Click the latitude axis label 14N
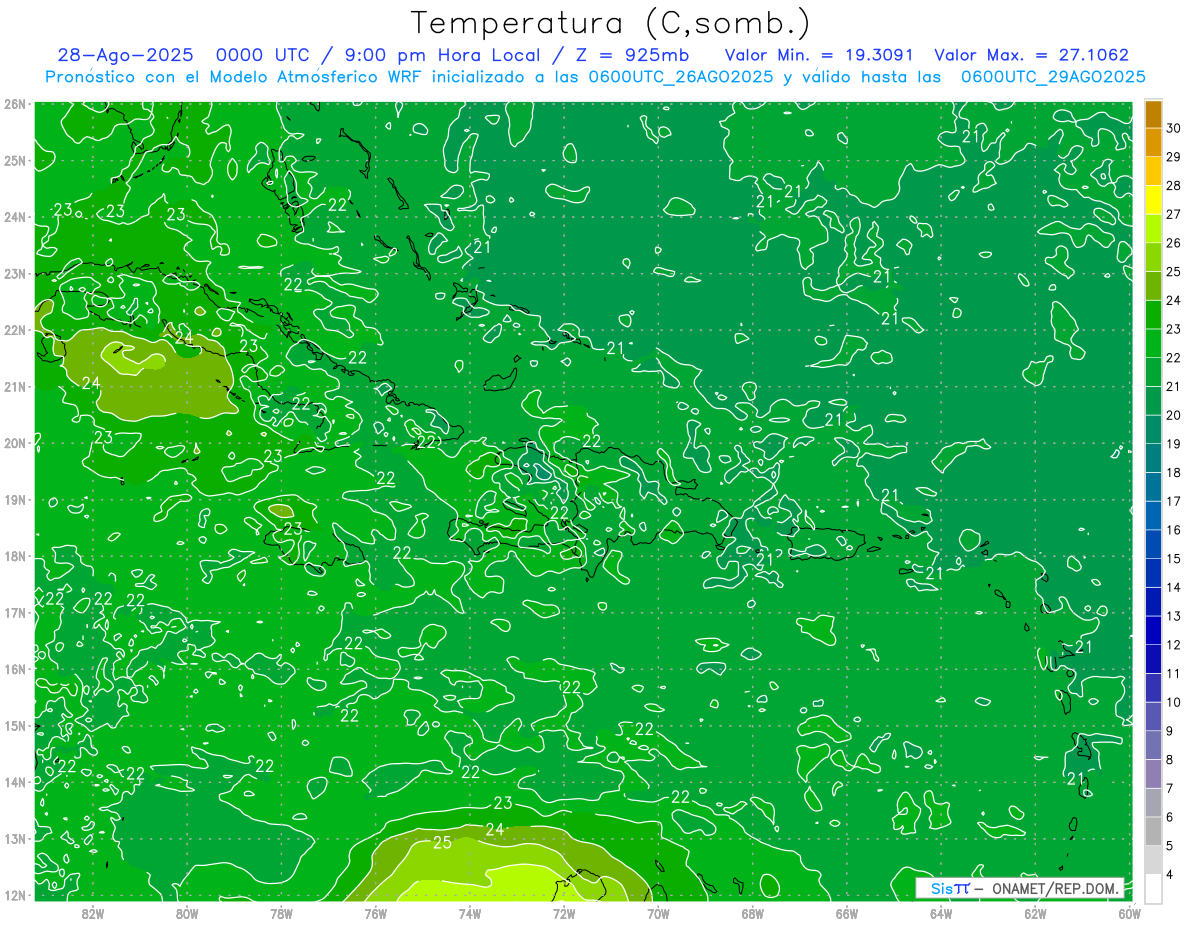Image resolution: width=1200 pixels, height=927 pixels. click(15, 782)
